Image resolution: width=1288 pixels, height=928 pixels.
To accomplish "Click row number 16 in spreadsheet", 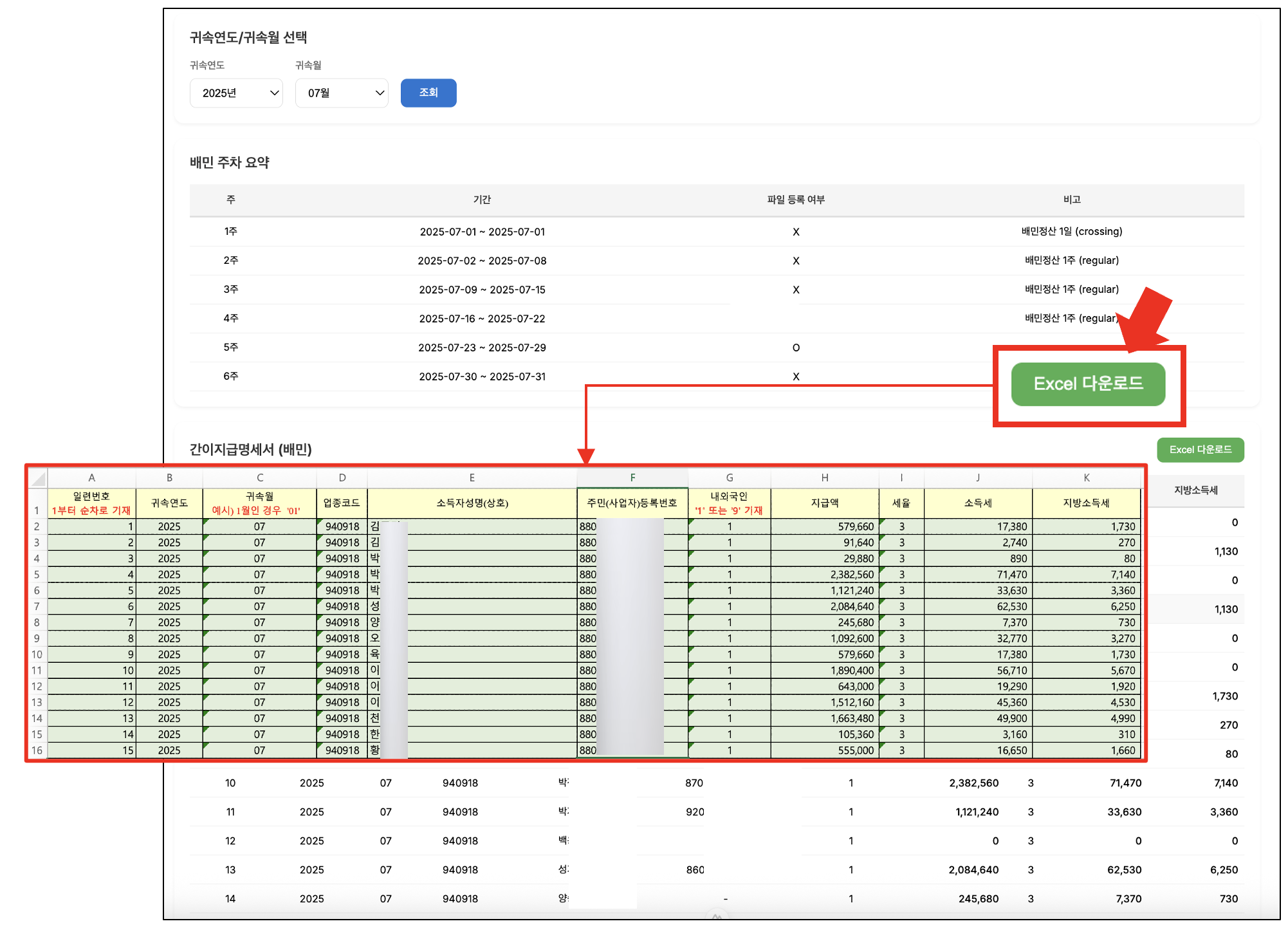I will tap(37, 750).
